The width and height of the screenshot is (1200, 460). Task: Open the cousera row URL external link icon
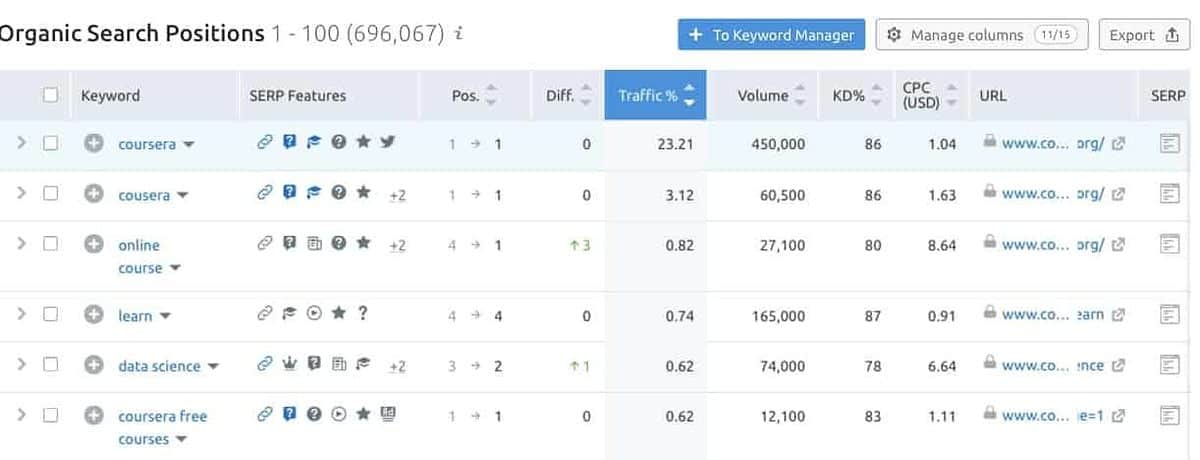pos(1119,195)
